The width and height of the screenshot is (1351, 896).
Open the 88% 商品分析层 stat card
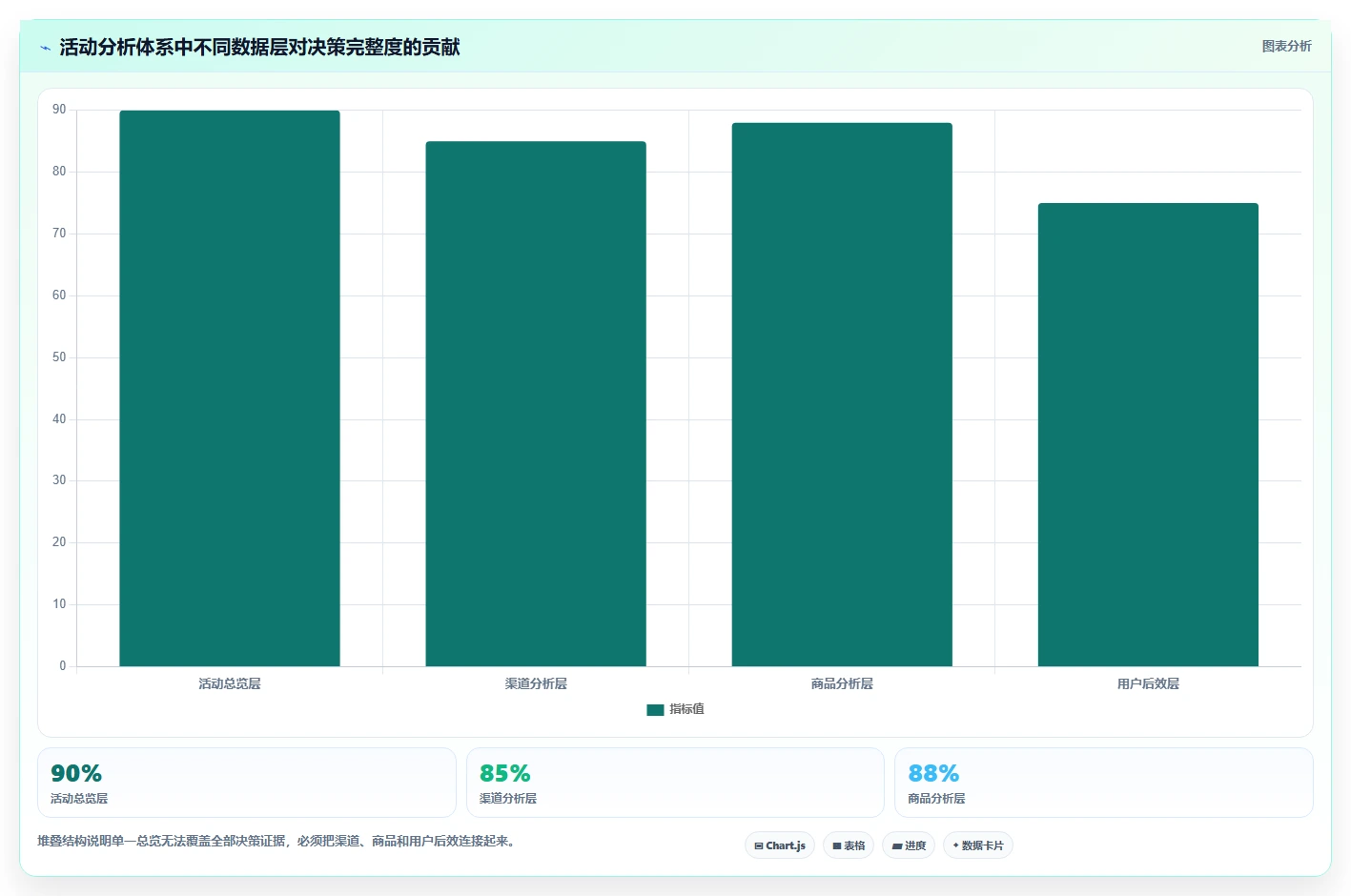pyautogui.click(x=1104, y=783)
